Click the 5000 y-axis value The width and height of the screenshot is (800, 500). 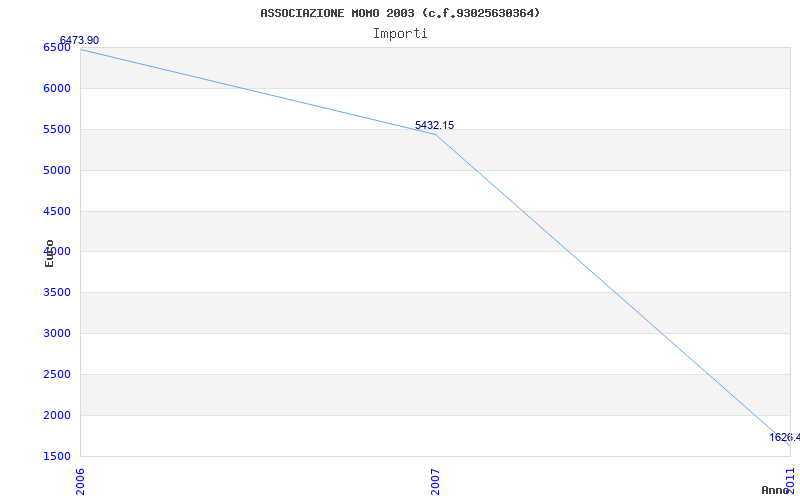[x=57, y=170]
